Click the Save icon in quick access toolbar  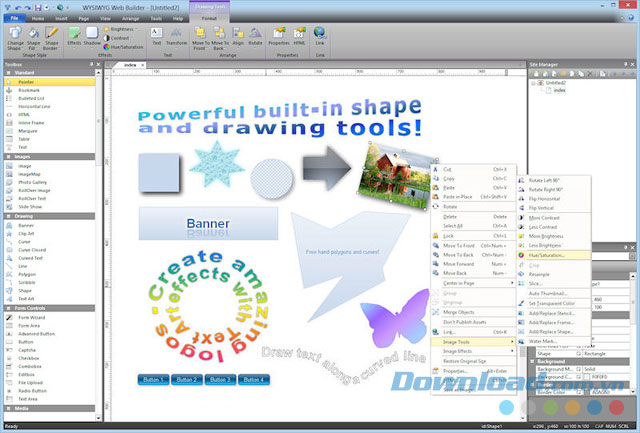38,7
